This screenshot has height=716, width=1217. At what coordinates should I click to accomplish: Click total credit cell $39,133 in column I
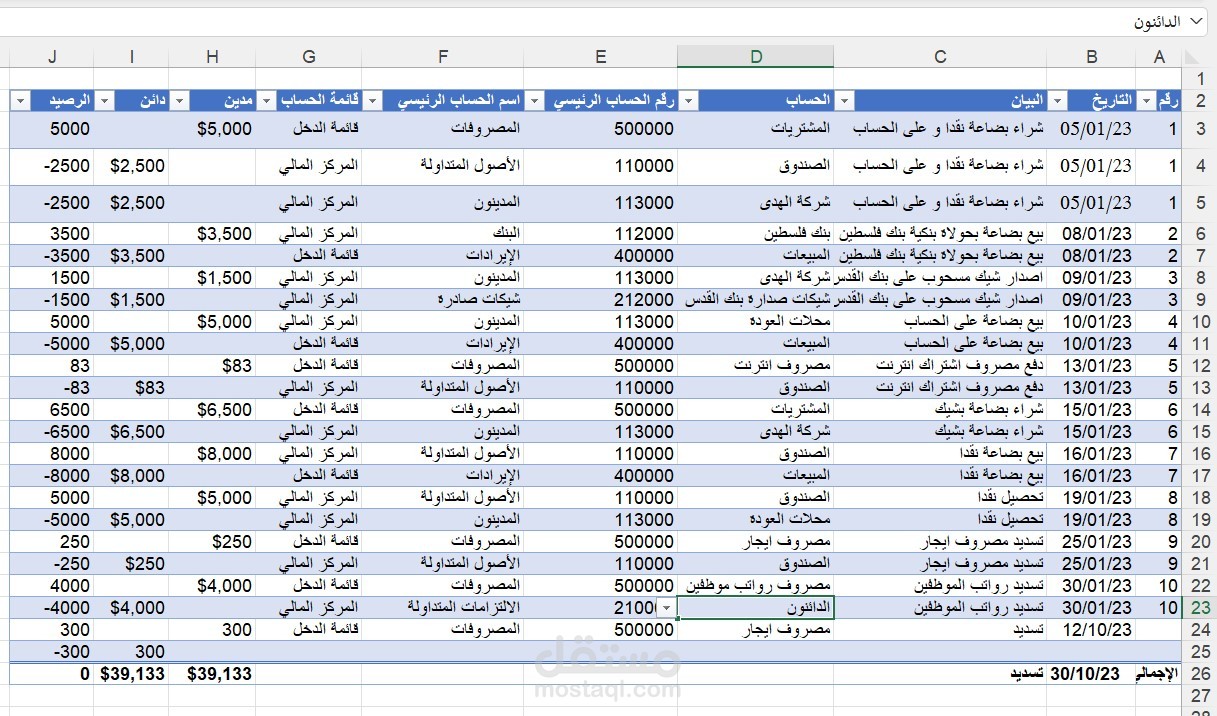131,674
